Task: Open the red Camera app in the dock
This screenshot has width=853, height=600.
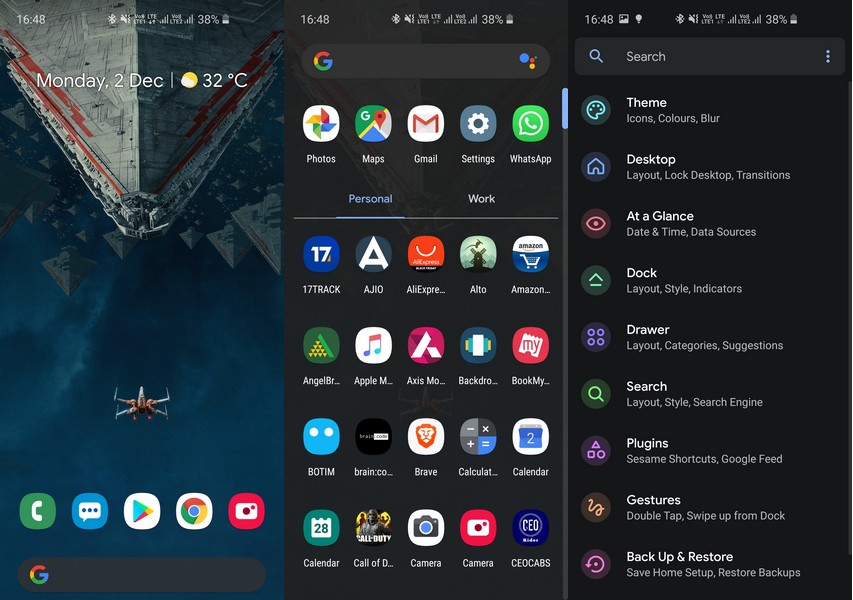Action: click(246, 511)
